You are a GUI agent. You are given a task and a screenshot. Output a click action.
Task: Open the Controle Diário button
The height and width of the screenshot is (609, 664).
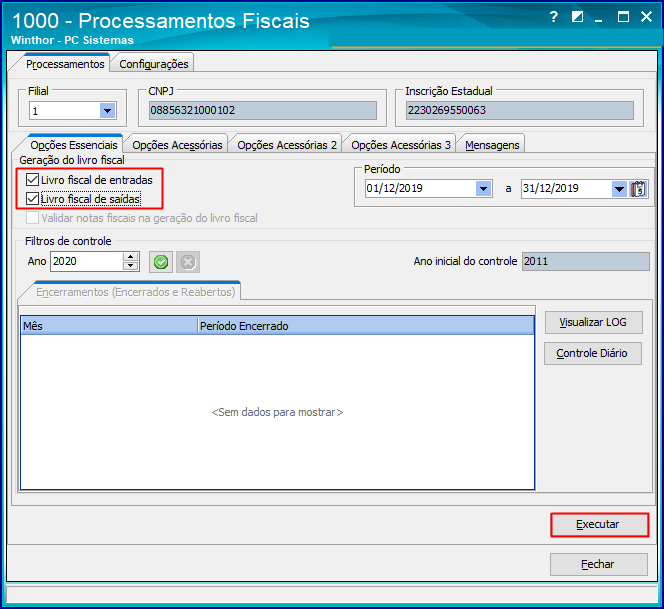pos(593,353)
